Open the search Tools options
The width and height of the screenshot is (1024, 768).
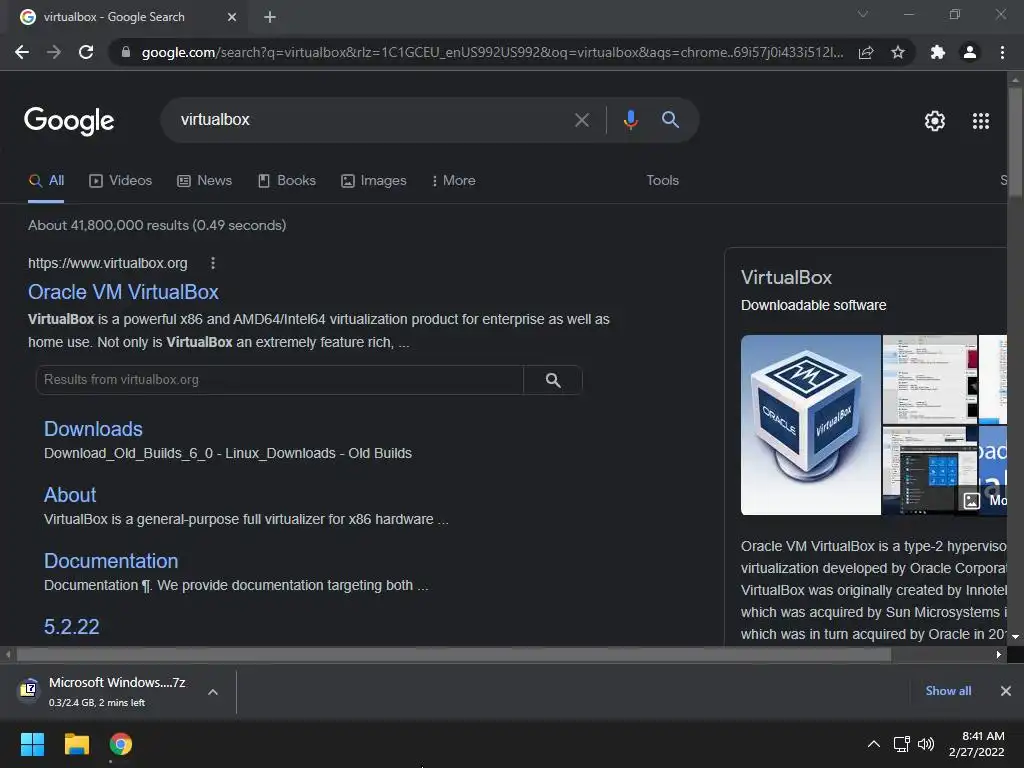[x=662, y=180]
